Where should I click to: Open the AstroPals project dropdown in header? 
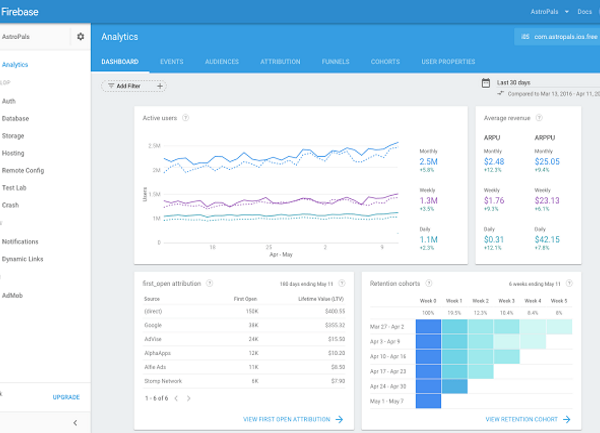tap(545, 12)
